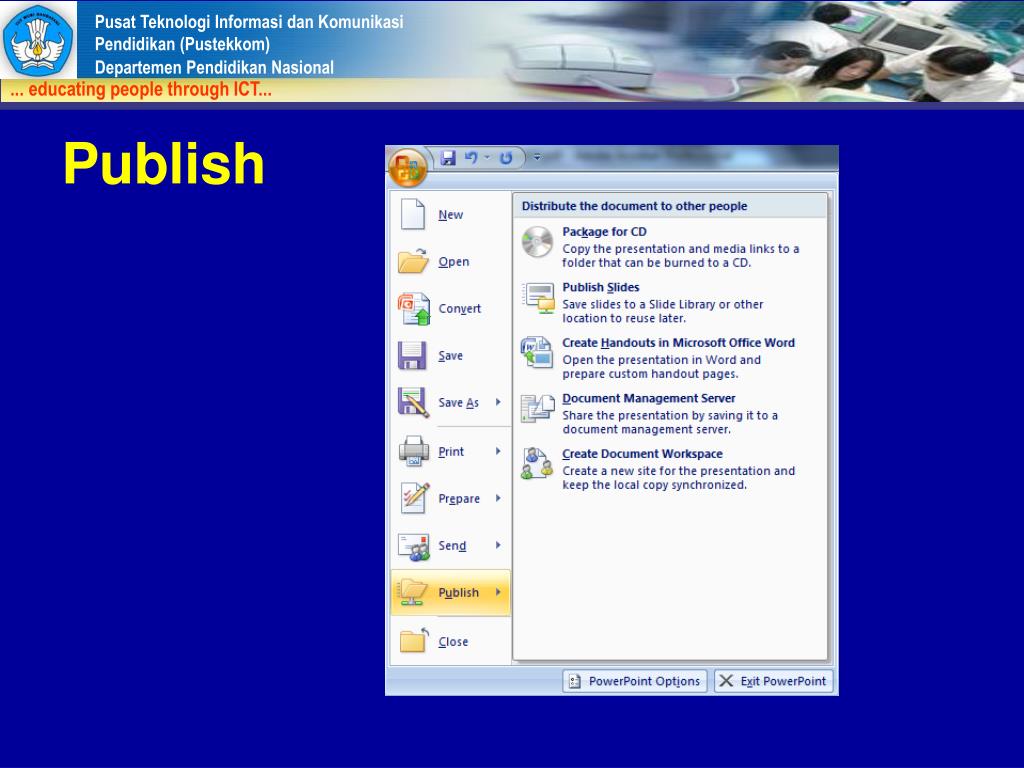Expand the Print submenu arrow
This screenshot has width=1024, height=768.
coord(498,451)
